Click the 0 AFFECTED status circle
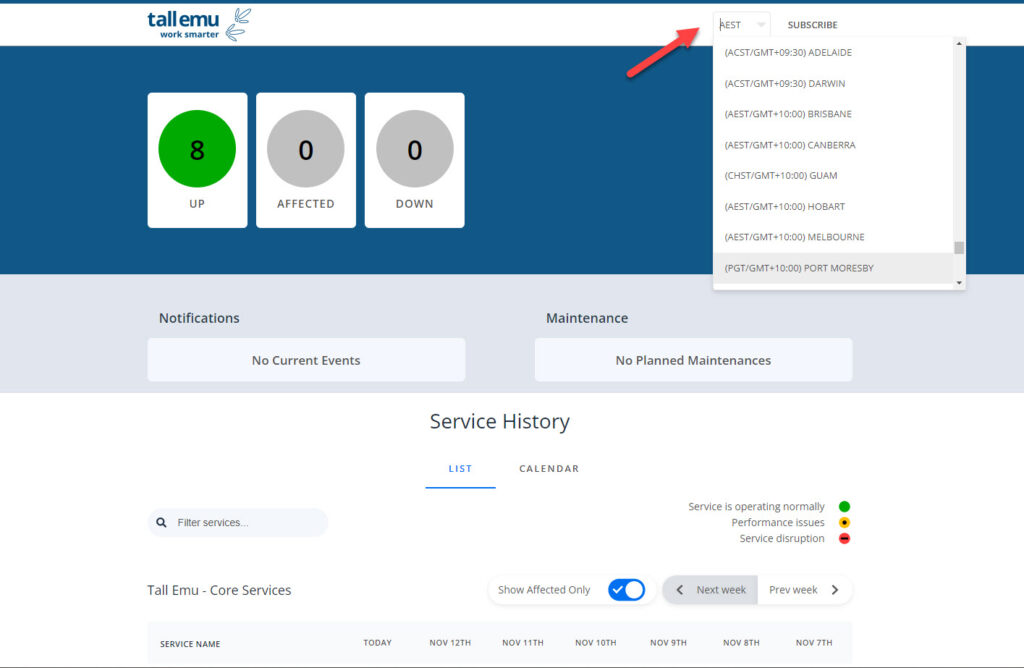Screen dimensions: 1024x668 (x=306, y=149)
